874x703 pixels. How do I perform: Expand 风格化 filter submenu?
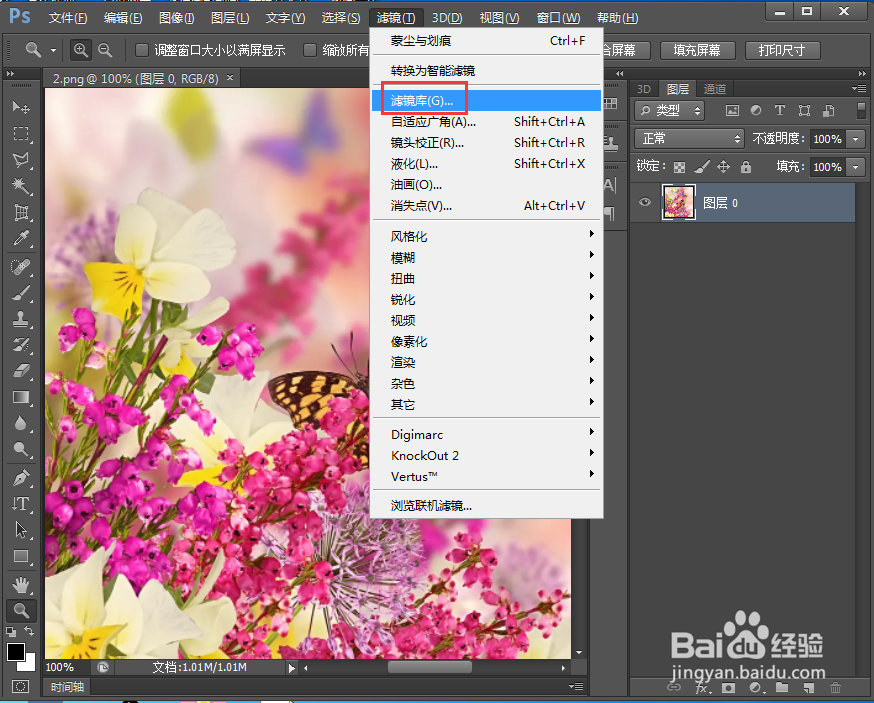[486, 236]
